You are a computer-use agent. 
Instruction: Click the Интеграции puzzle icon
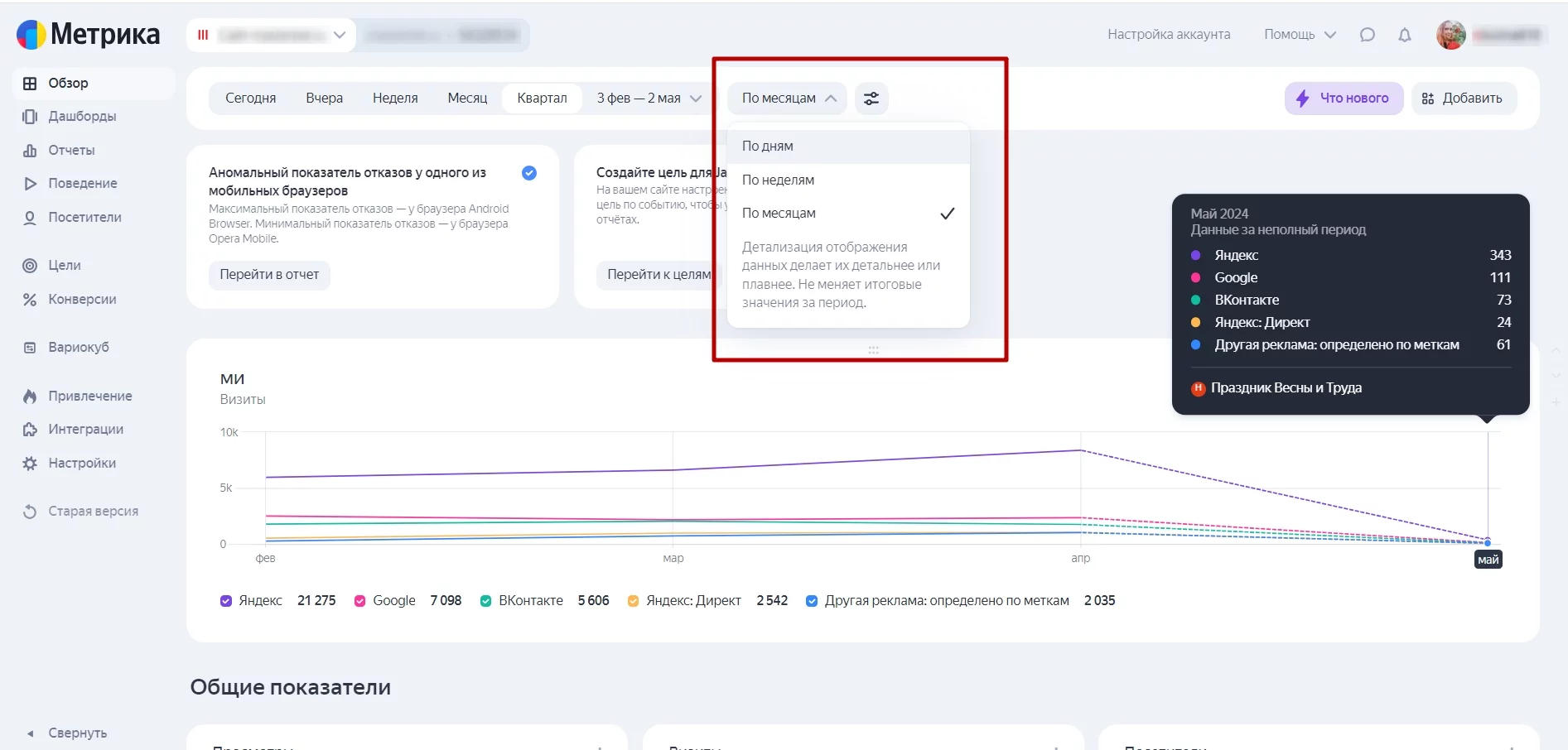(30, 429)
